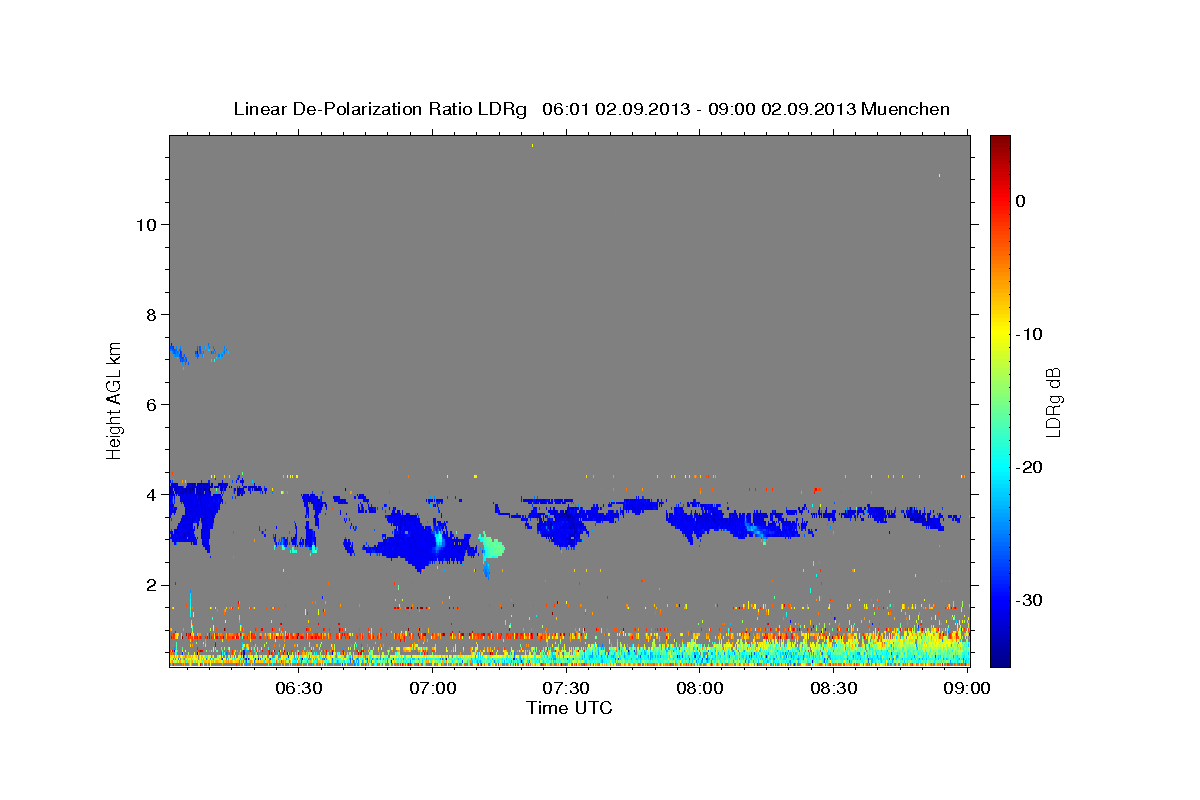This screenshot has width=1200, height=800.
Task: Click the height axis label 8
Action: (150, 314)
